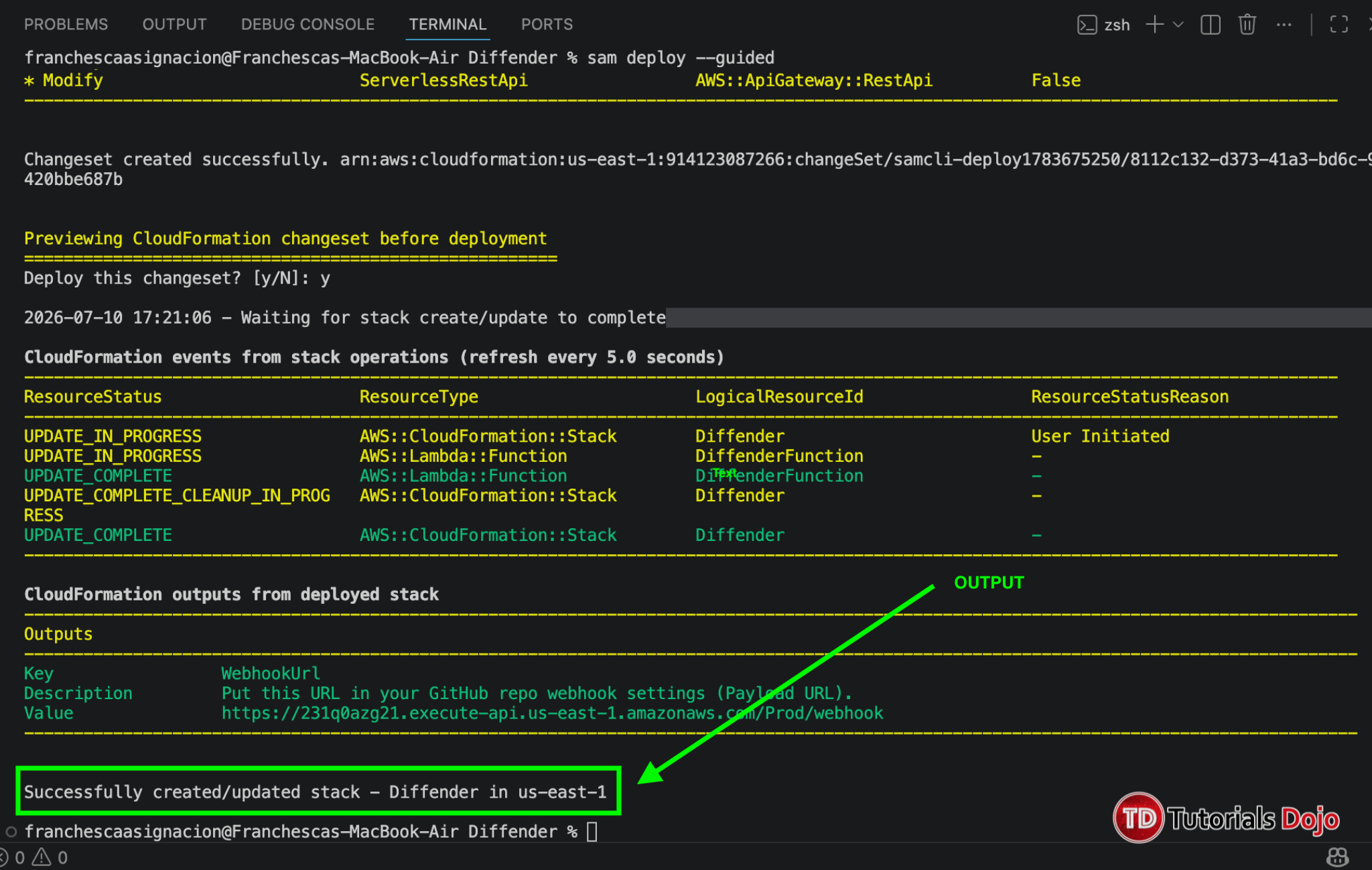Open the launch profile dropdown chevron
The height and width of the screenshot is (870, 1372).
point(1178,25)
